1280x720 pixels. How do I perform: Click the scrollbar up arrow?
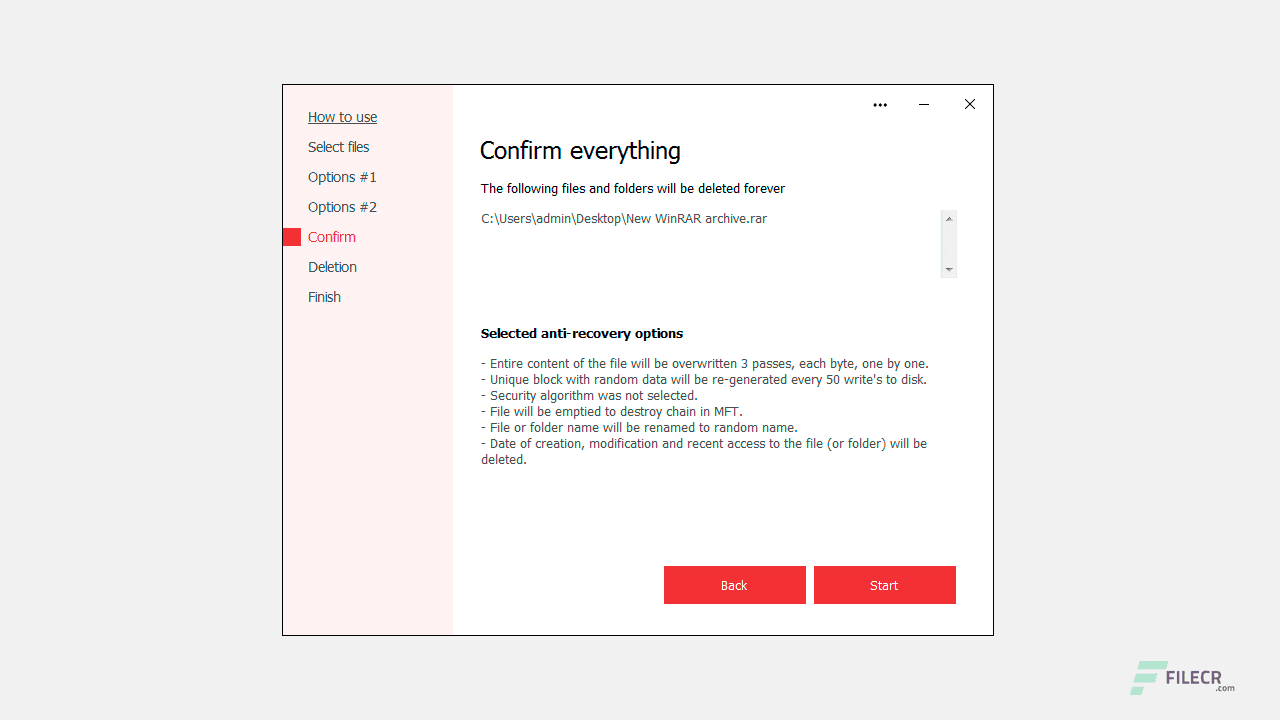[948, 216]
